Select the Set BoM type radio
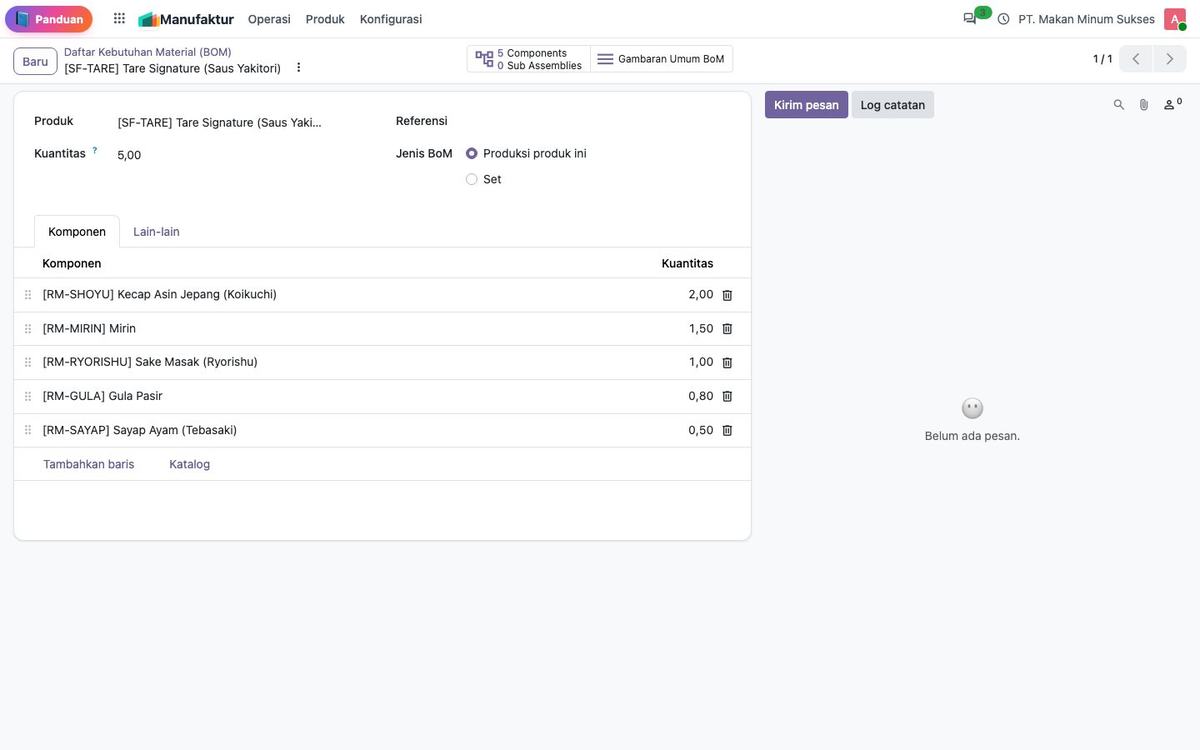Viewport: 1200px width, 750px height. 472,180
